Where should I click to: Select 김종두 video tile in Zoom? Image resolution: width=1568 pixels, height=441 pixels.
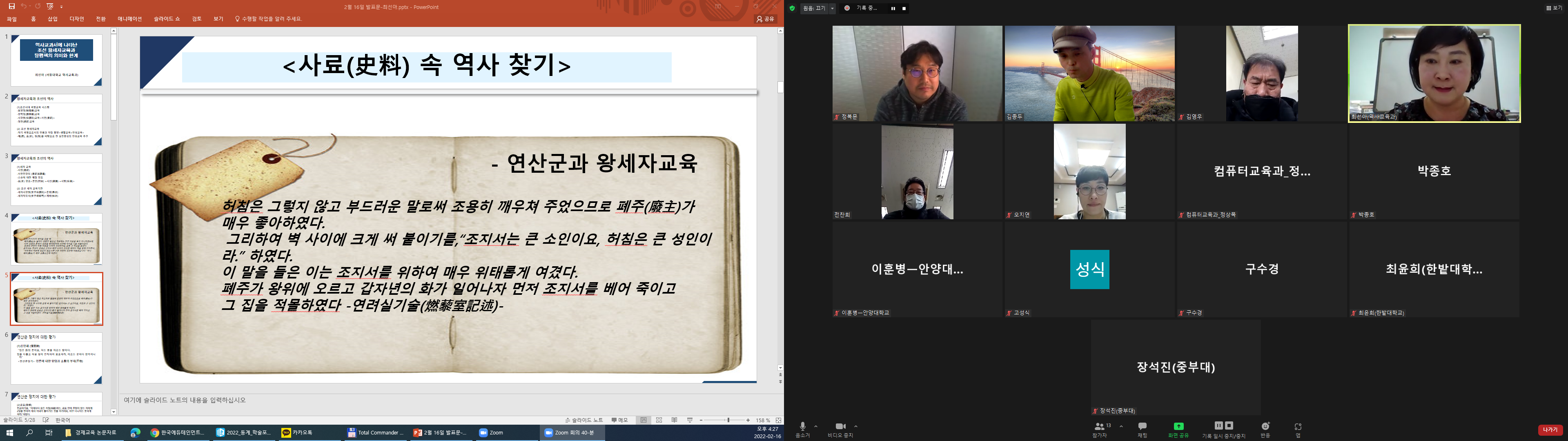click(x=1089, y=73)
